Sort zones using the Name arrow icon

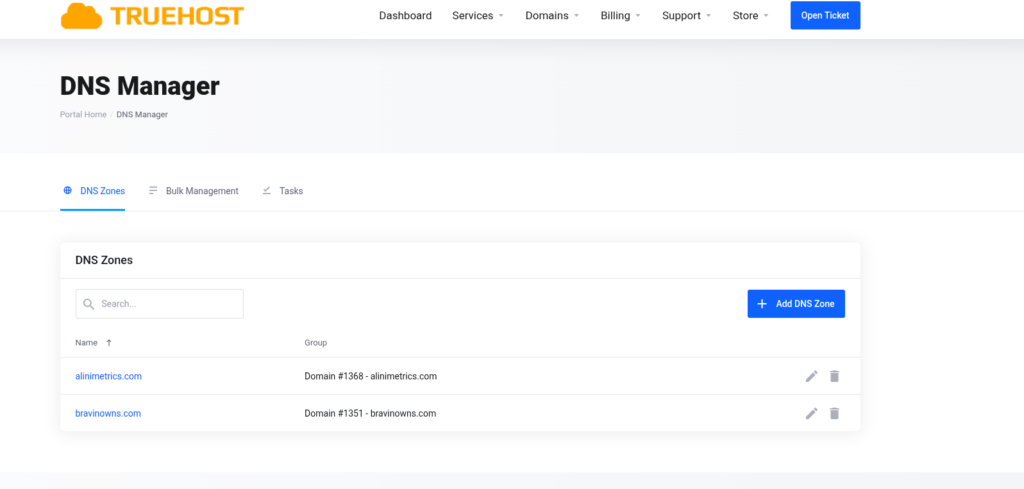click(108, 343)
